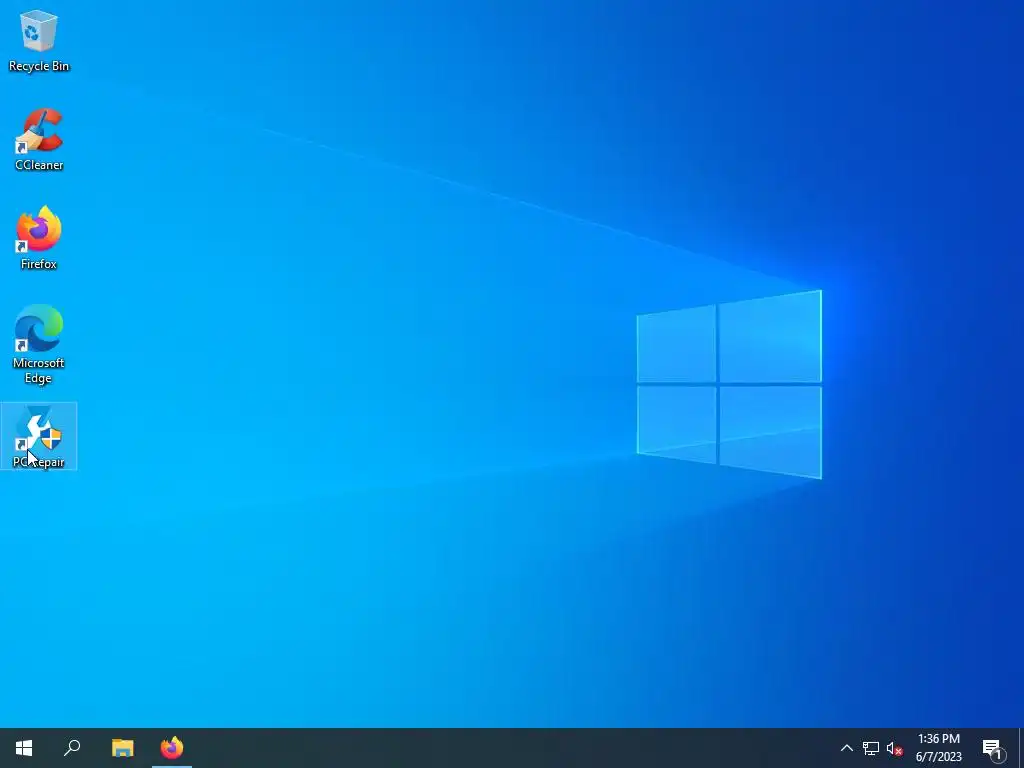
Task: Open taskbar search magnifier
Action: 72,748
